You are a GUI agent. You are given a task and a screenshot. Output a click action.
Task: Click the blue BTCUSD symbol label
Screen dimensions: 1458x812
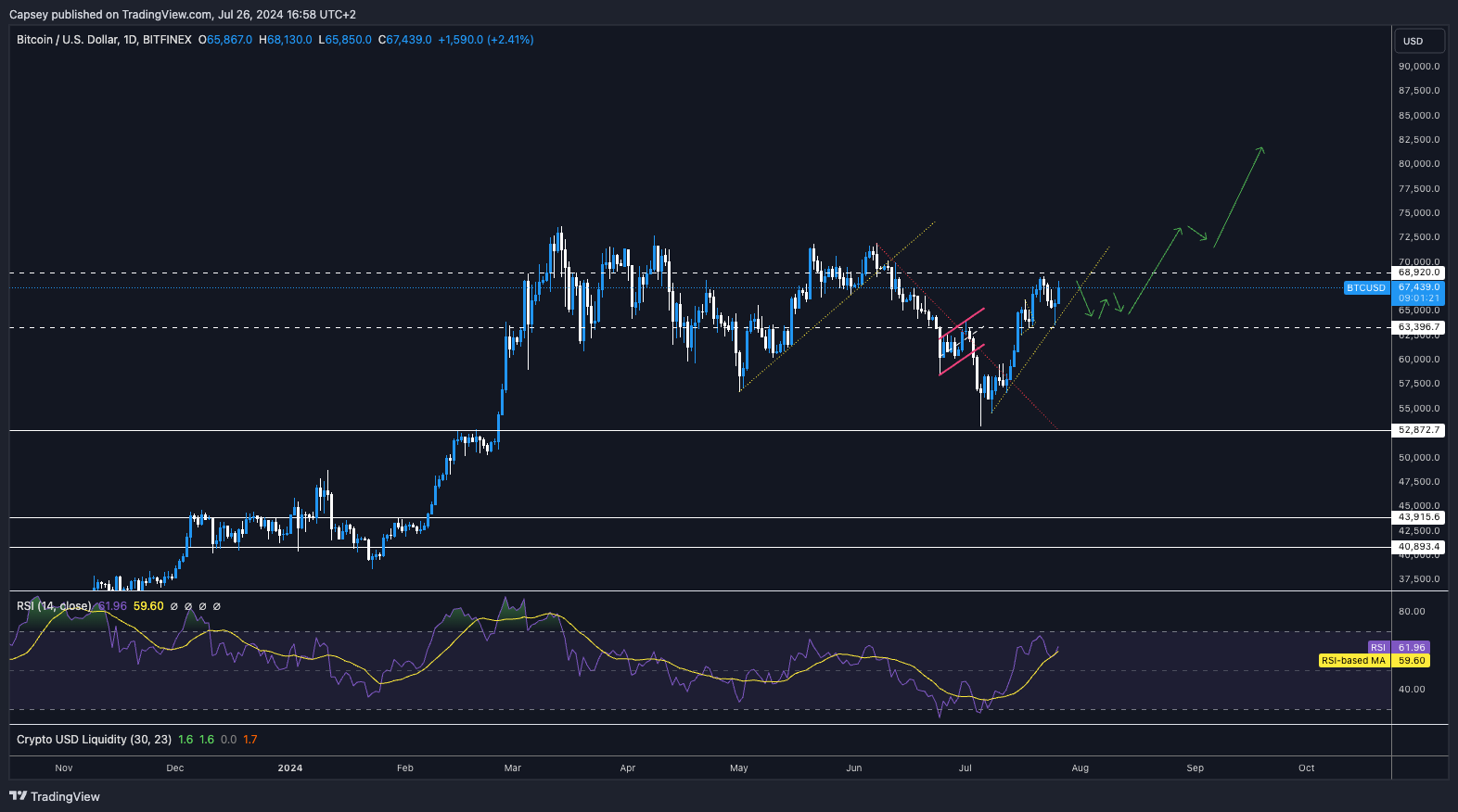point(1366,288)
